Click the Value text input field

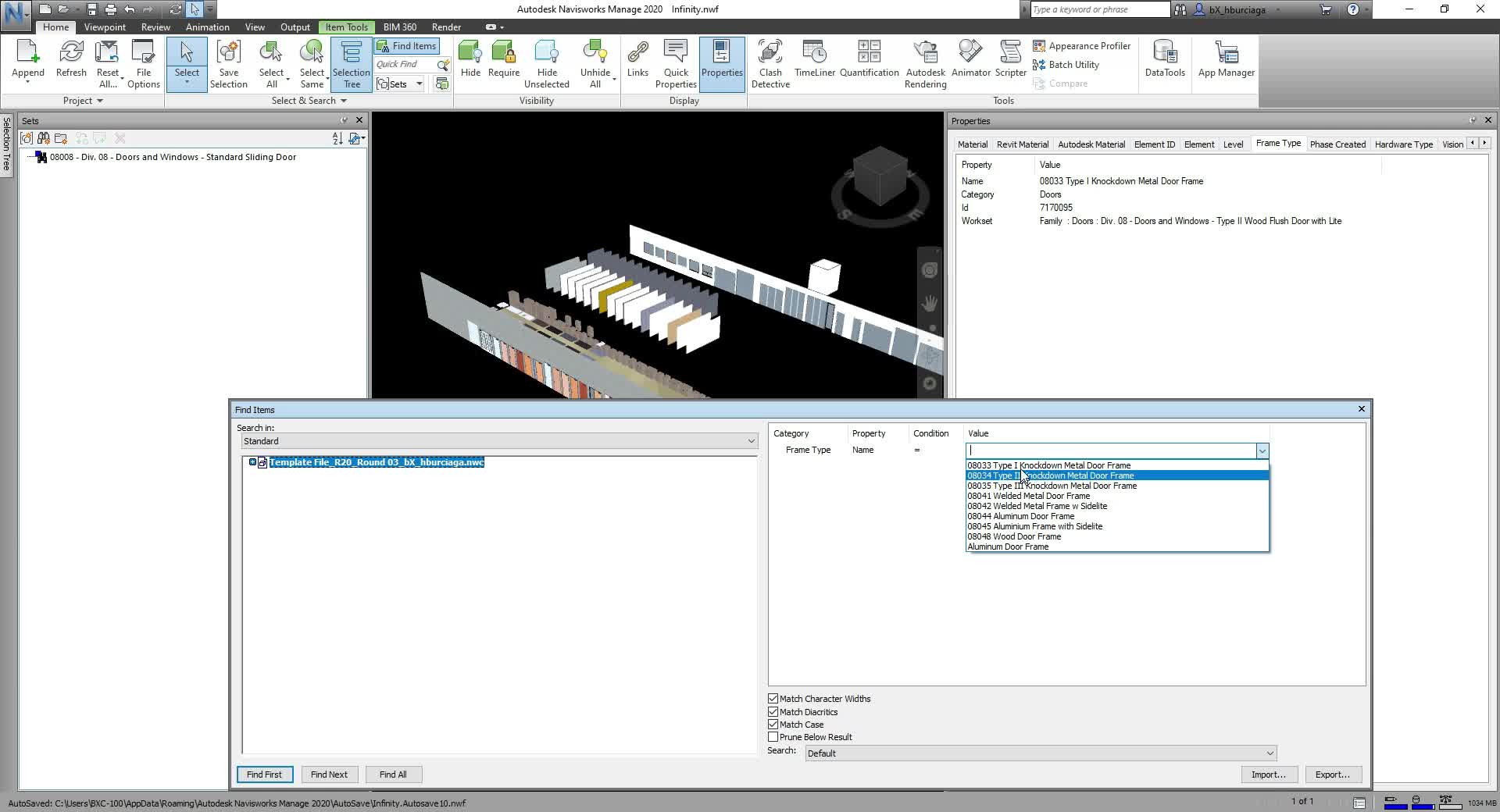coord(1110,451)
